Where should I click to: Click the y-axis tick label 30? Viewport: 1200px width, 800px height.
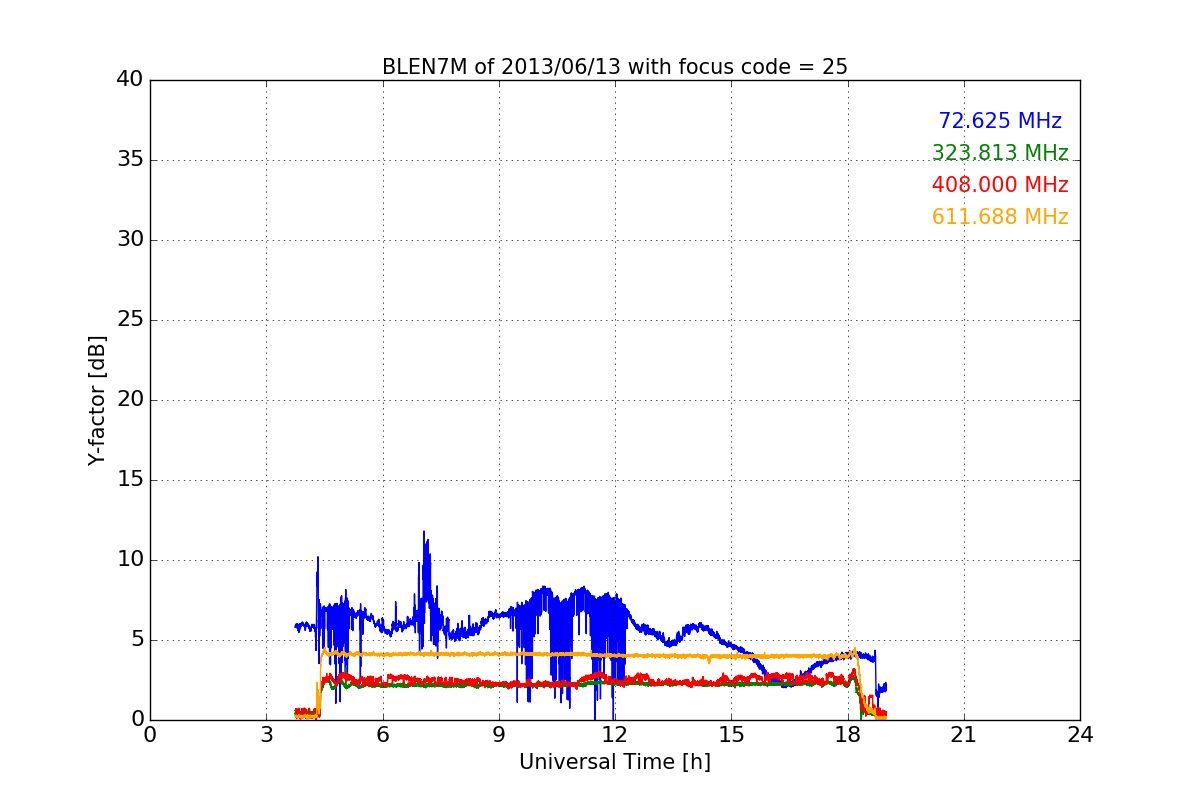130,240
